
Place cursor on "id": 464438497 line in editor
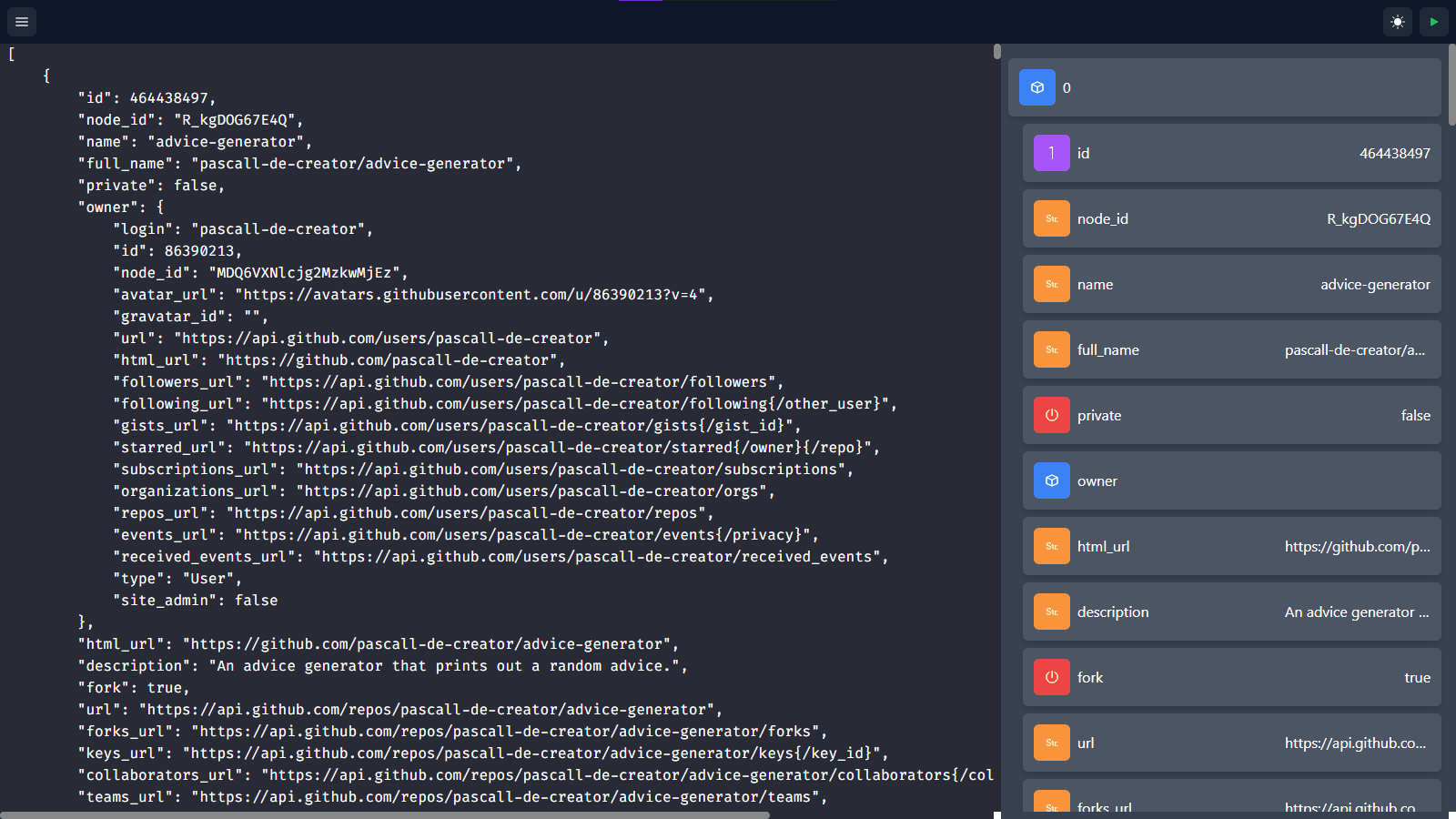147,97
